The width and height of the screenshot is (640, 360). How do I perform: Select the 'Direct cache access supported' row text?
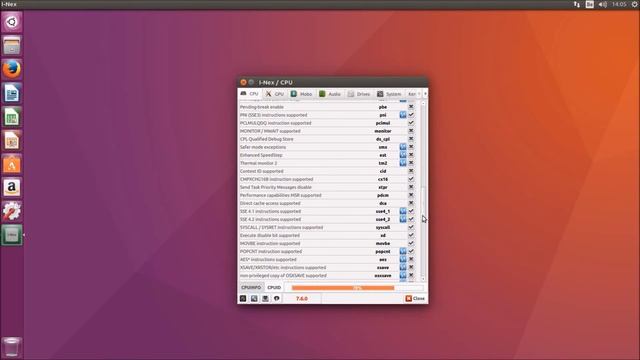point(270,203)
